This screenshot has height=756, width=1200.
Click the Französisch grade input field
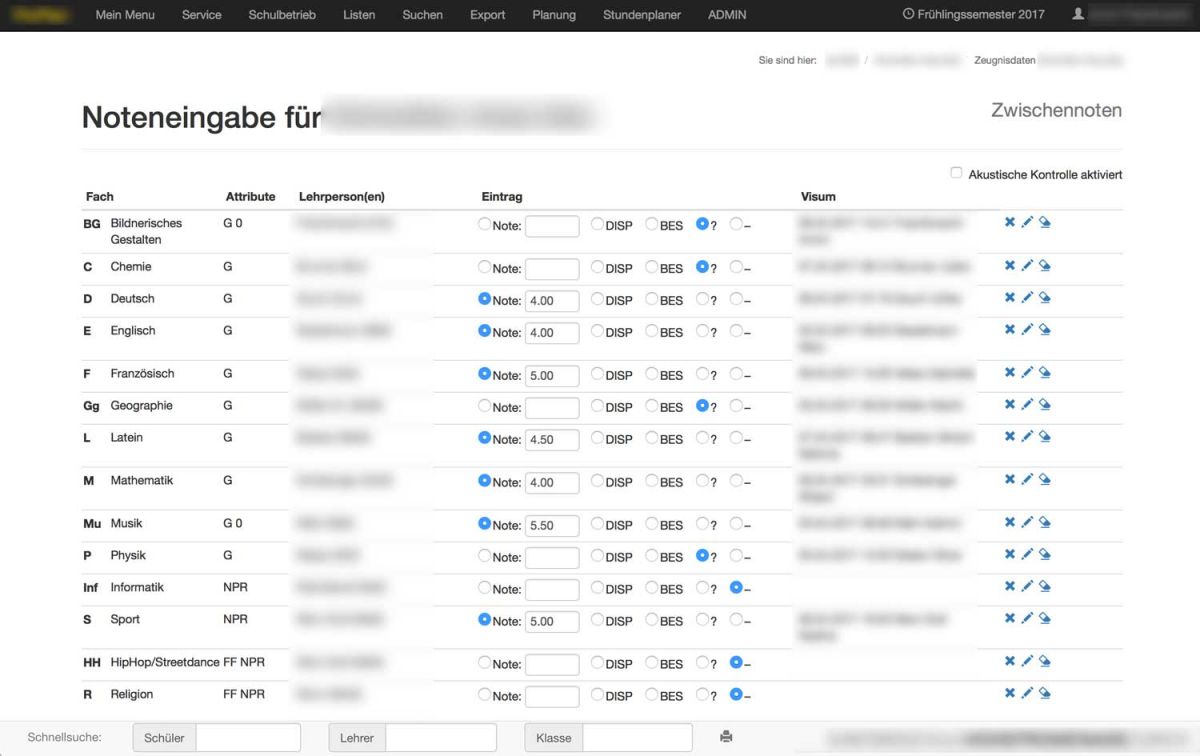(x=552, y=376)
